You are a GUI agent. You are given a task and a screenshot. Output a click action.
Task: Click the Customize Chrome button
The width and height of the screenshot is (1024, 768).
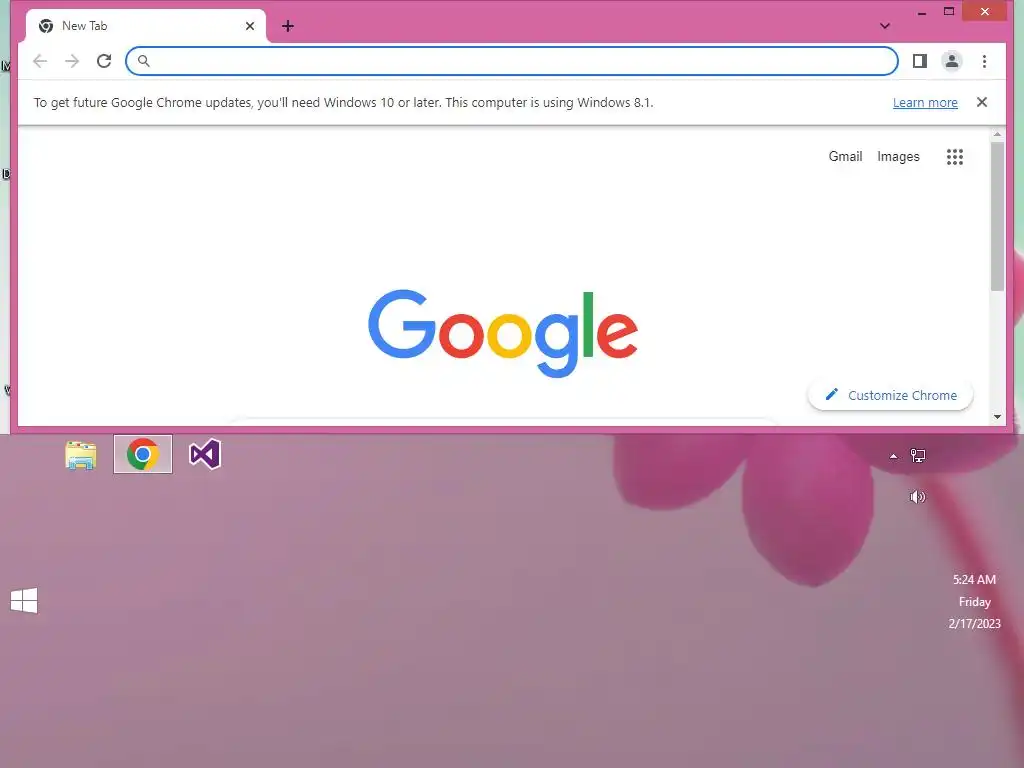890,395
